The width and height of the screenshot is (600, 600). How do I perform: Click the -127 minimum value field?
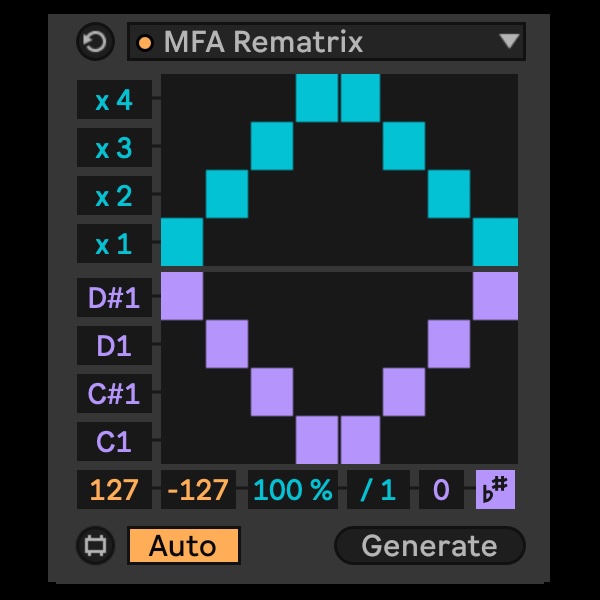(x=198, y=490)
